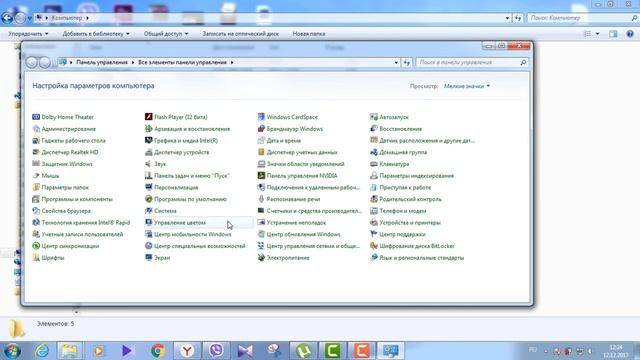
Task: Click Центр синхронизации green icon
Action: point(36,246)
